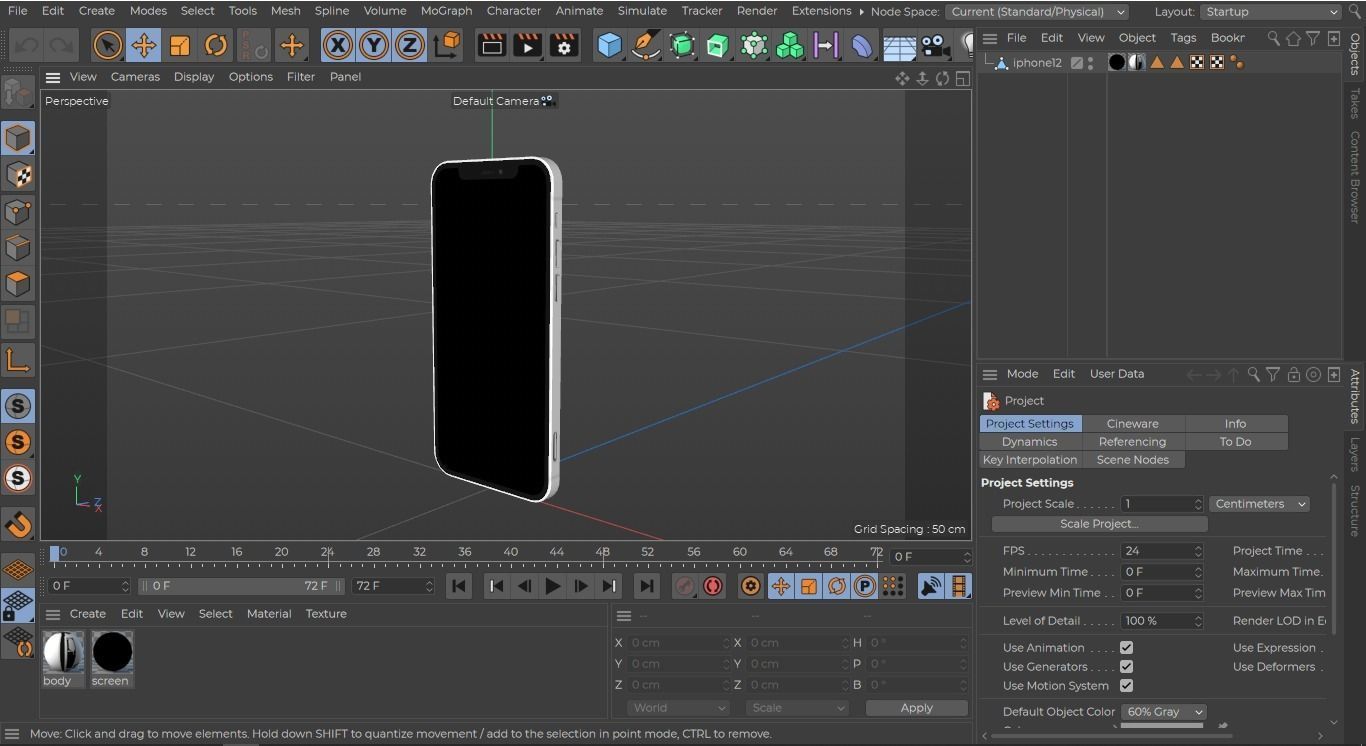This screenshot has width=1366, height=746.
Task: Add a Camera object
Action: (935, 45)
